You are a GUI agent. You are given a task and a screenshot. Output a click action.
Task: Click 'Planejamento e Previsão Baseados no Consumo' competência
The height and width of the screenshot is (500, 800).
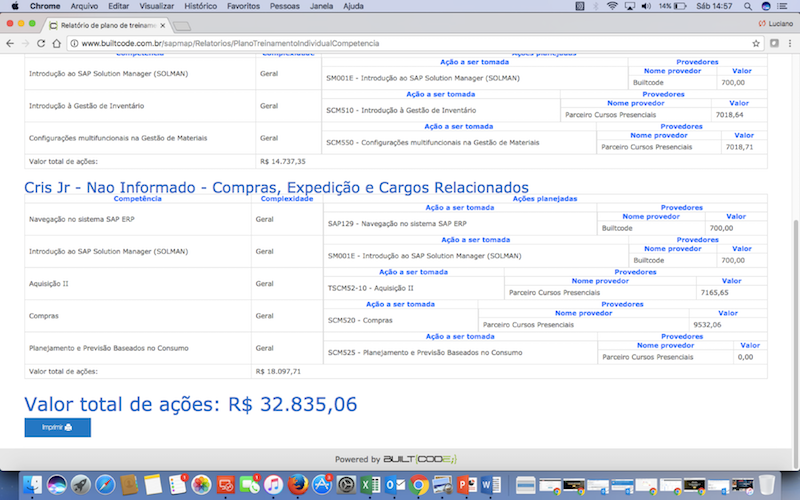click(x=109, y=348)
